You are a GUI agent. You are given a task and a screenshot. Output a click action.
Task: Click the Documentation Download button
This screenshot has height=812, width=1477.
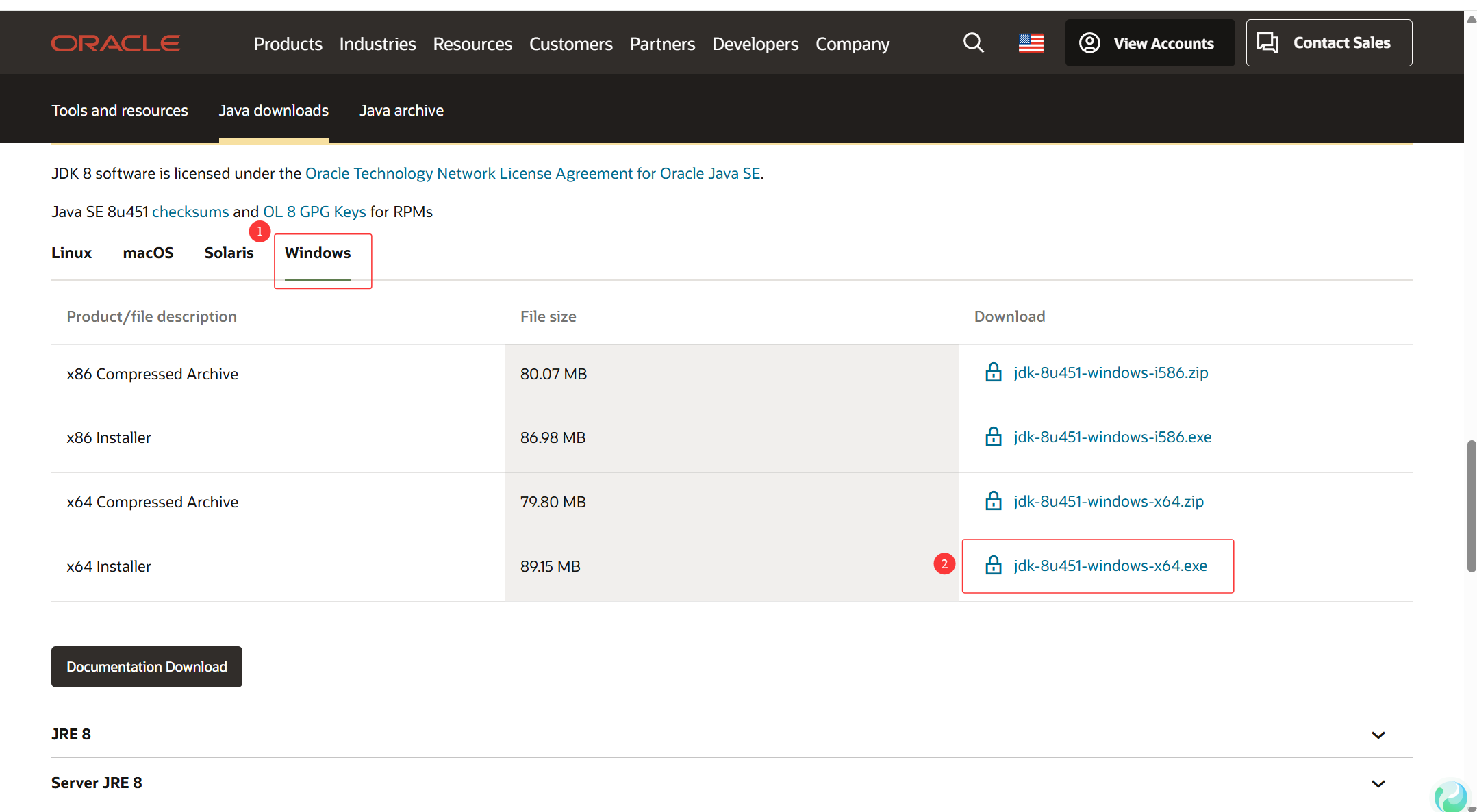click(x=147, y=667)
